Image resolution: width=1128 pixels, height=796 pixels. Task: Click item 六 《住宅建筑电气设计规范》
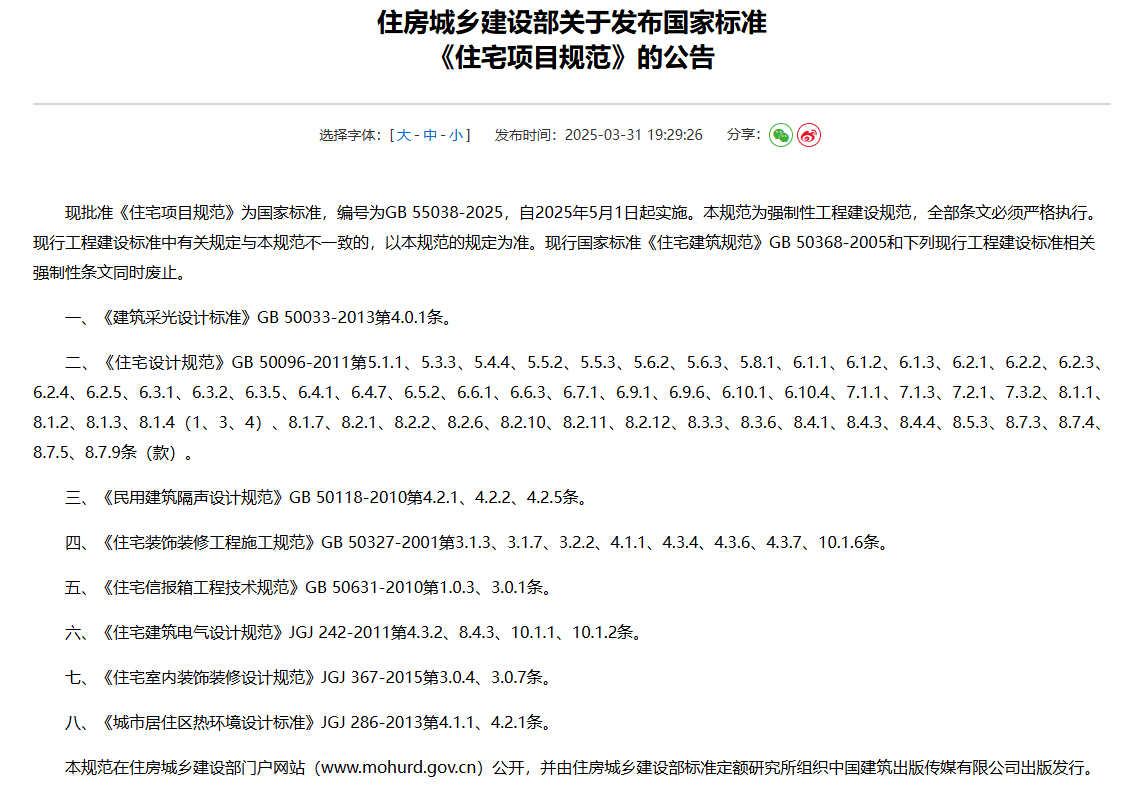[x=193, y=633]
